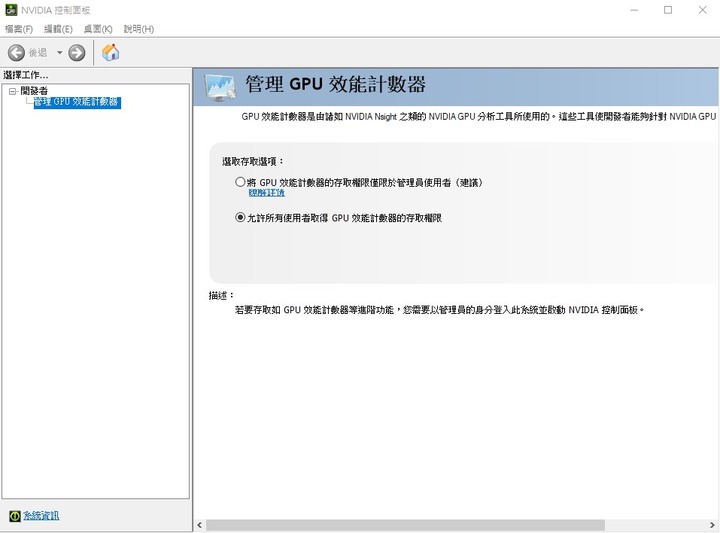Click the NVIDIA app icon in title bar
The width and height of the screenshot is (720, 533).
tap(11, 10)
